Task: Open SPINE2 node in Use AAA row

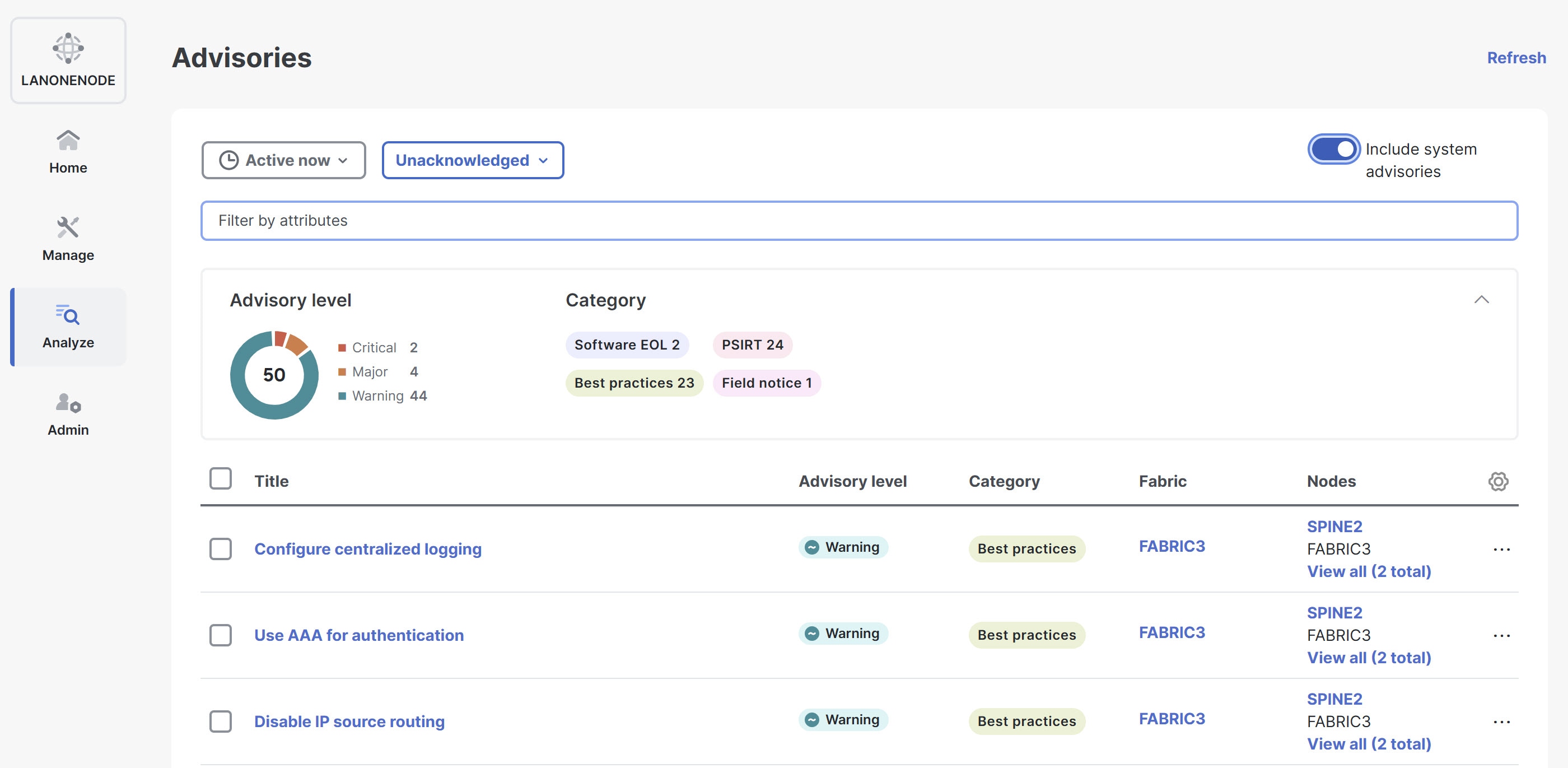Action: pos(1334,613)
